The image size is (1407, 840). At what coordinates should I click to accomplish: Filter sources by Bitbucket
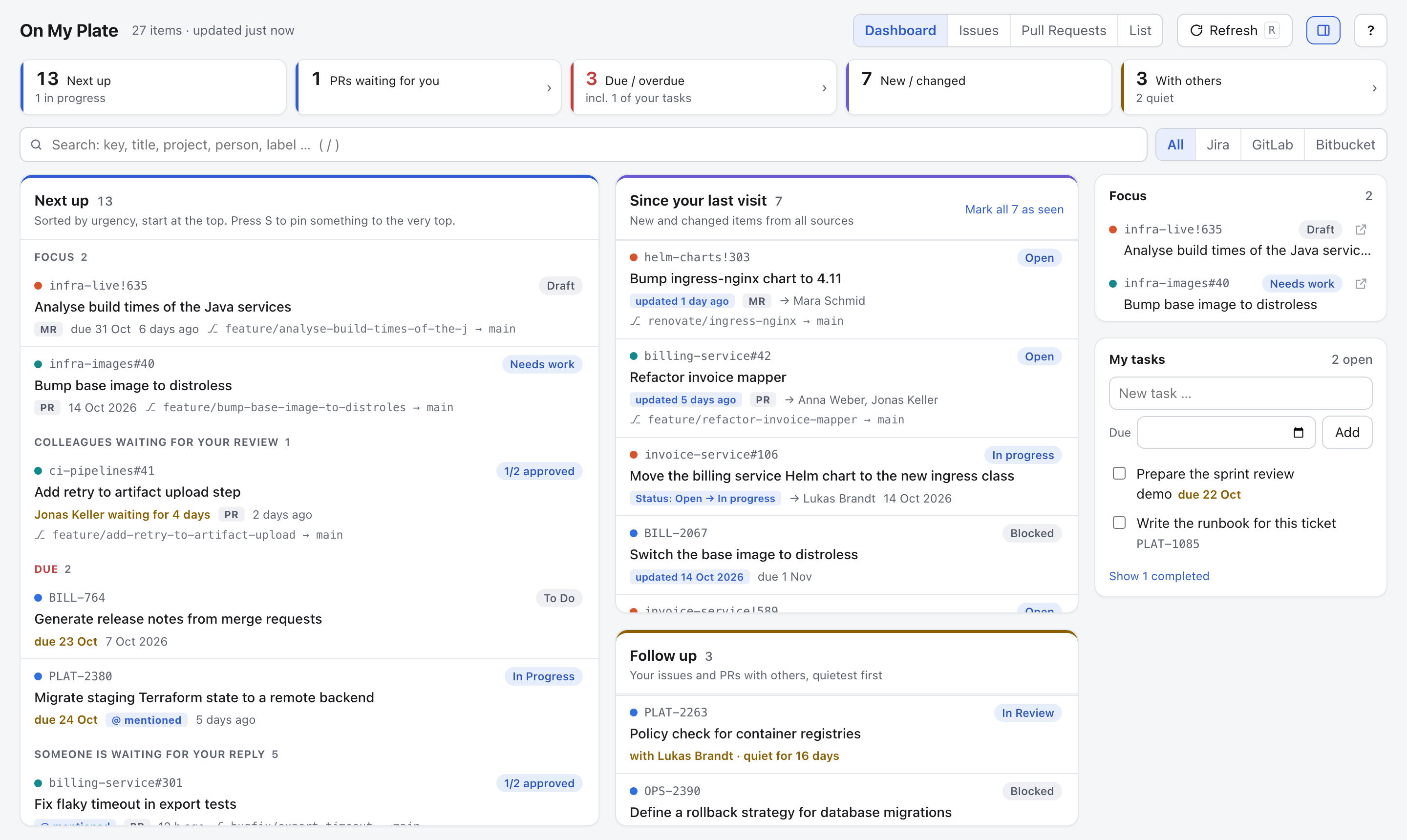click(1345, 145)
